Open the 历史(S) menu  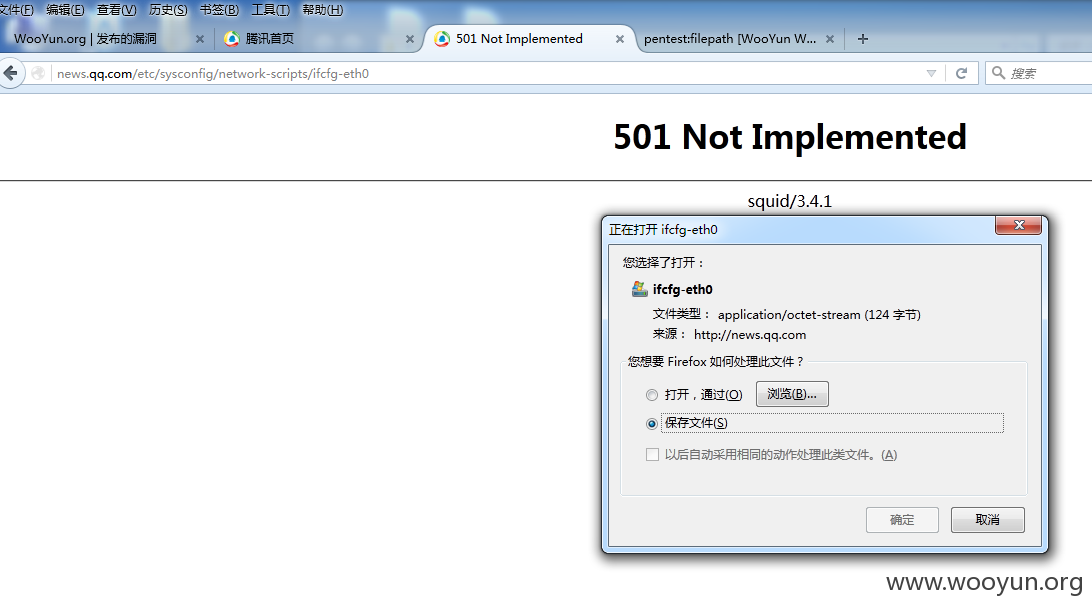click(168, 10)
